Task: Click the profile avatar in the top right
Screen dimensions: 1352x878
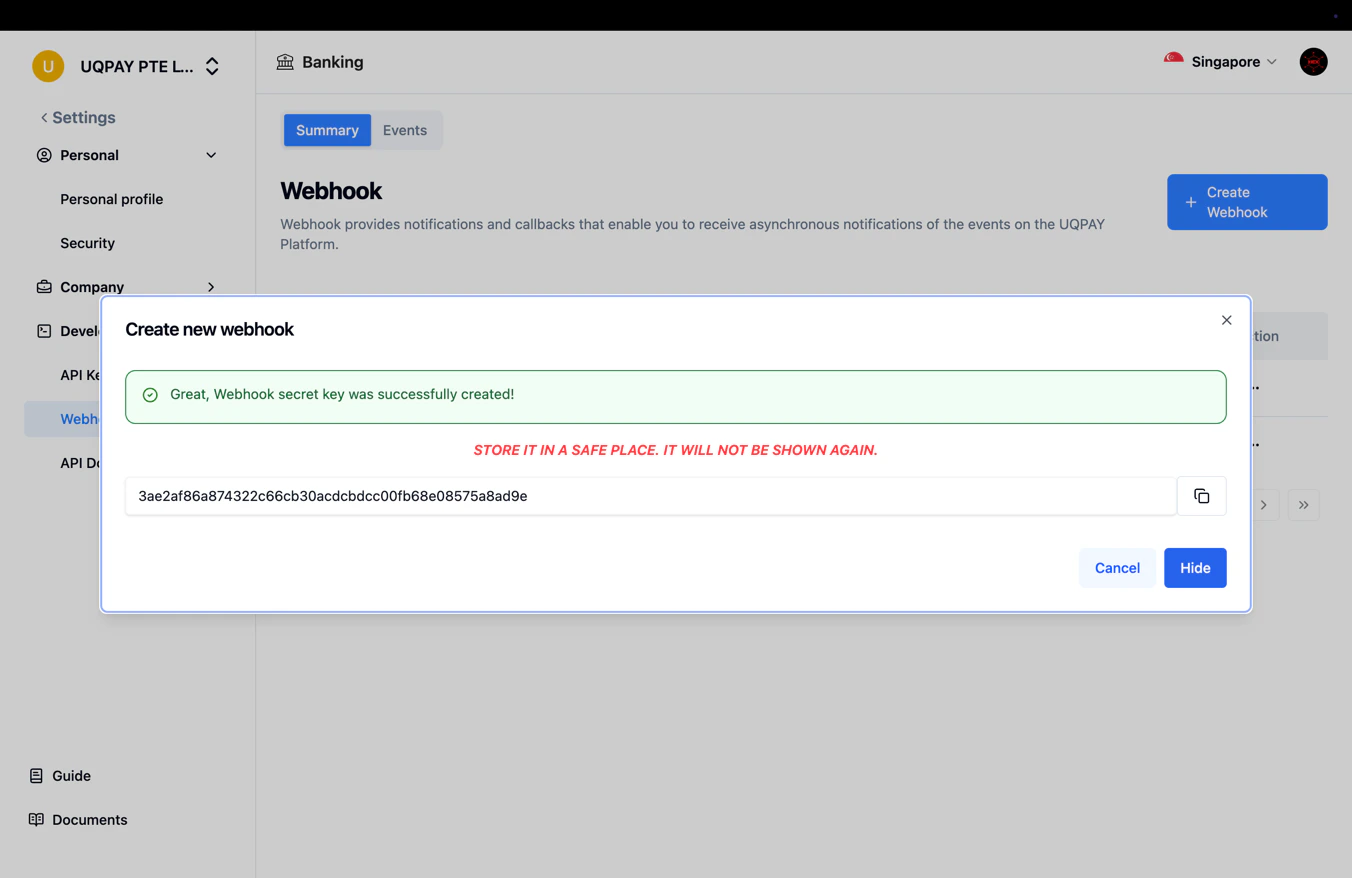Action: (1313, 61)
